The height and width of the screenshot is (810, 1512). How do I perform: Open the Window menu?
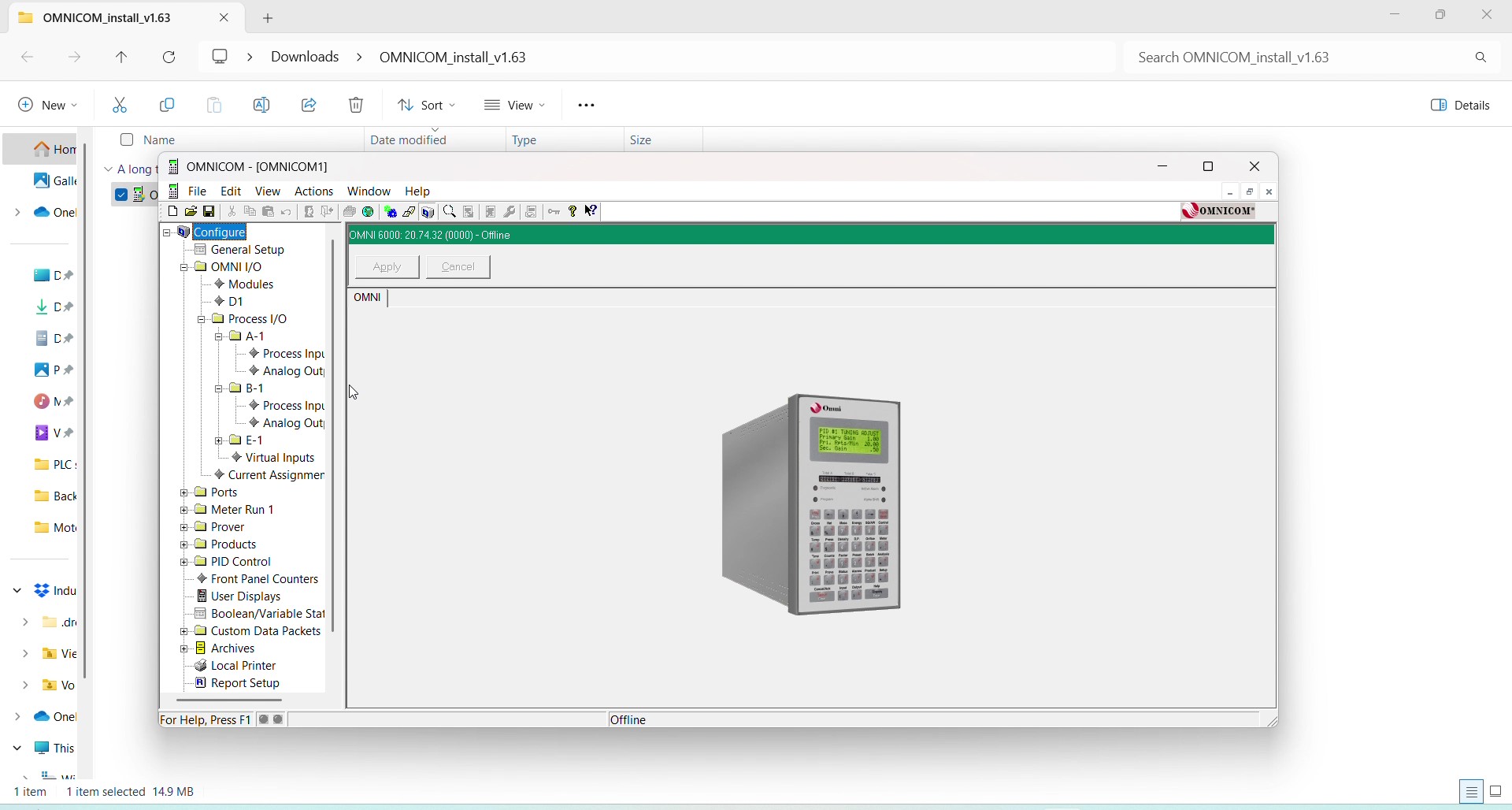pos(369,191)
